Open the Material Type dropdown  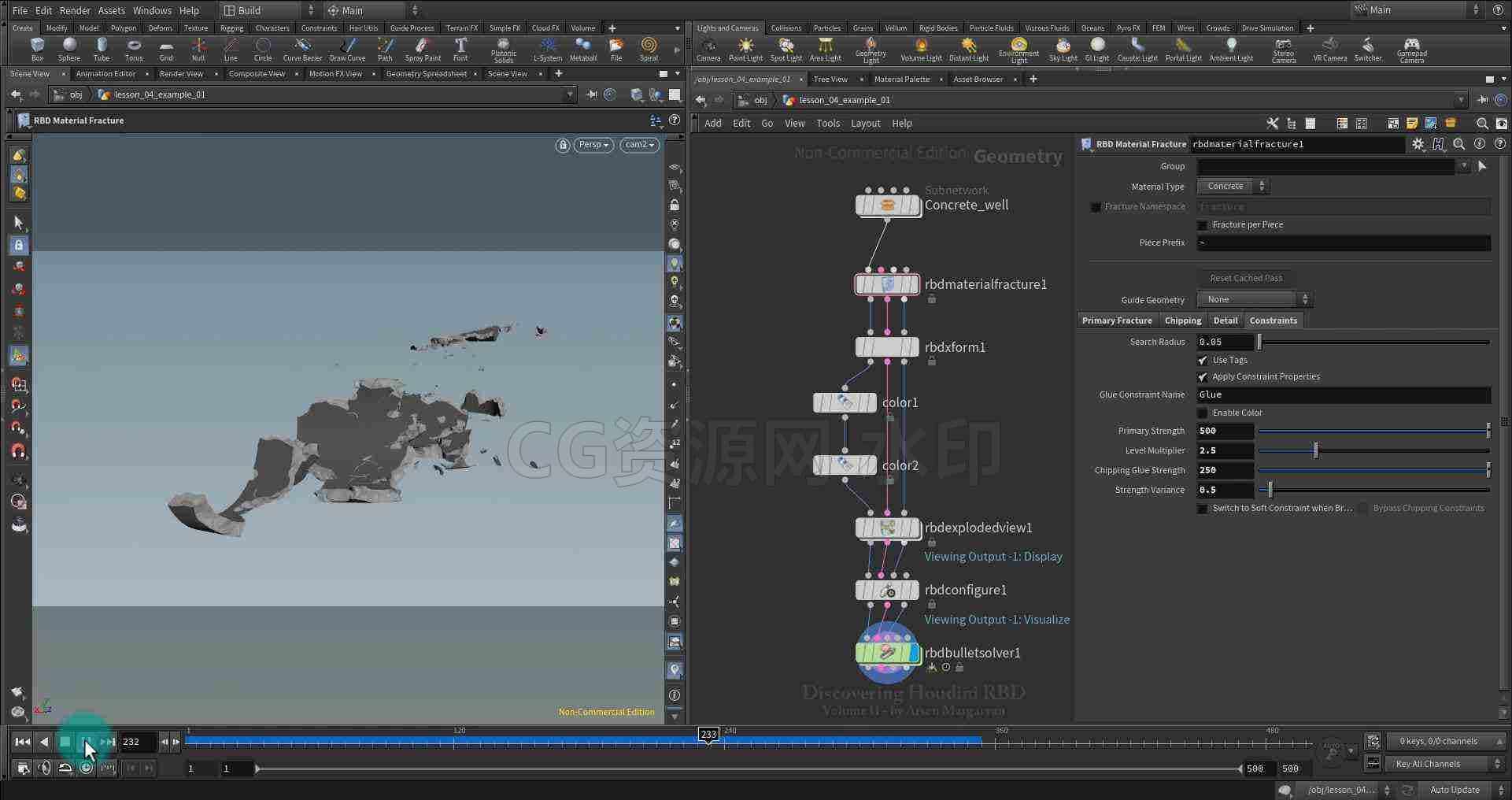1233,187
